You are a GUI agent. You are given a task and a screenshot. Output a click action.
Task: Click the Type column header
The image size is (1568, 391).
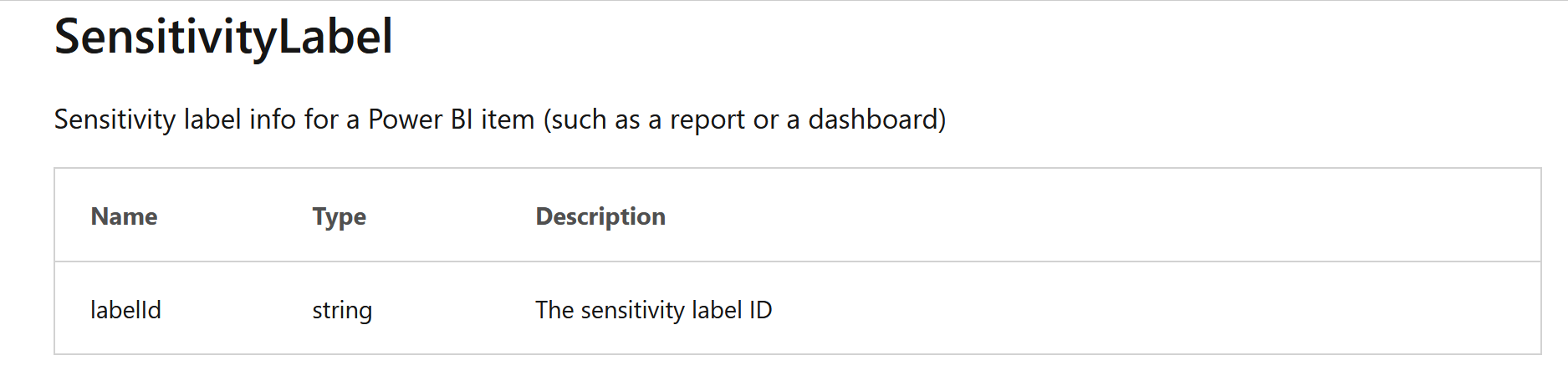point(339,217)
